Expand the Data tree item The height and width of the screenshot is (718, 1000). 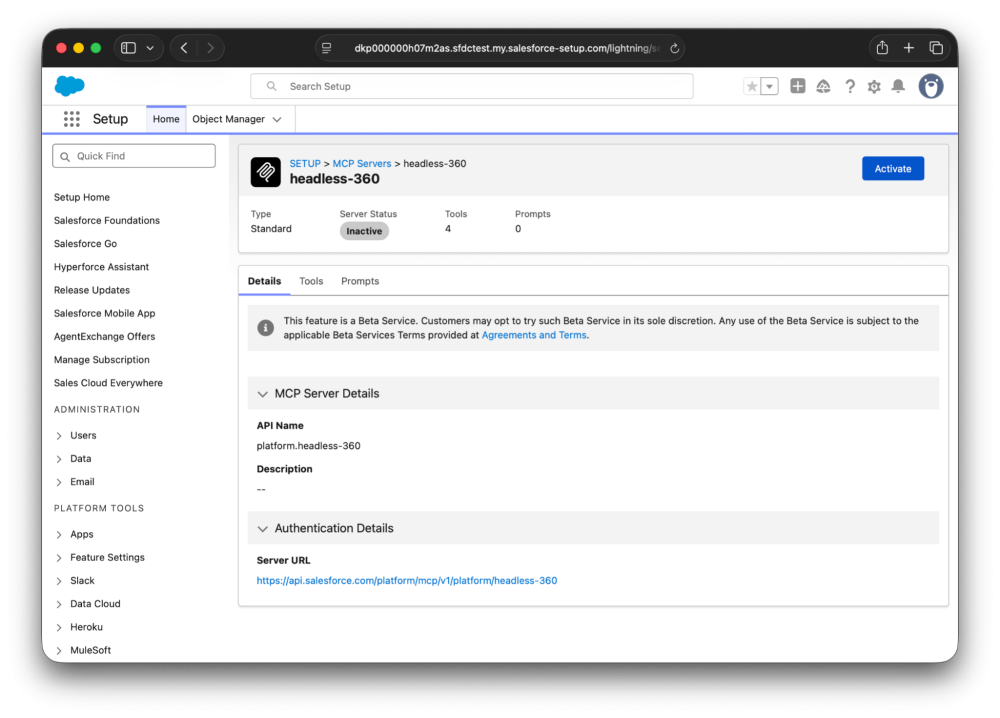point(59,459)
